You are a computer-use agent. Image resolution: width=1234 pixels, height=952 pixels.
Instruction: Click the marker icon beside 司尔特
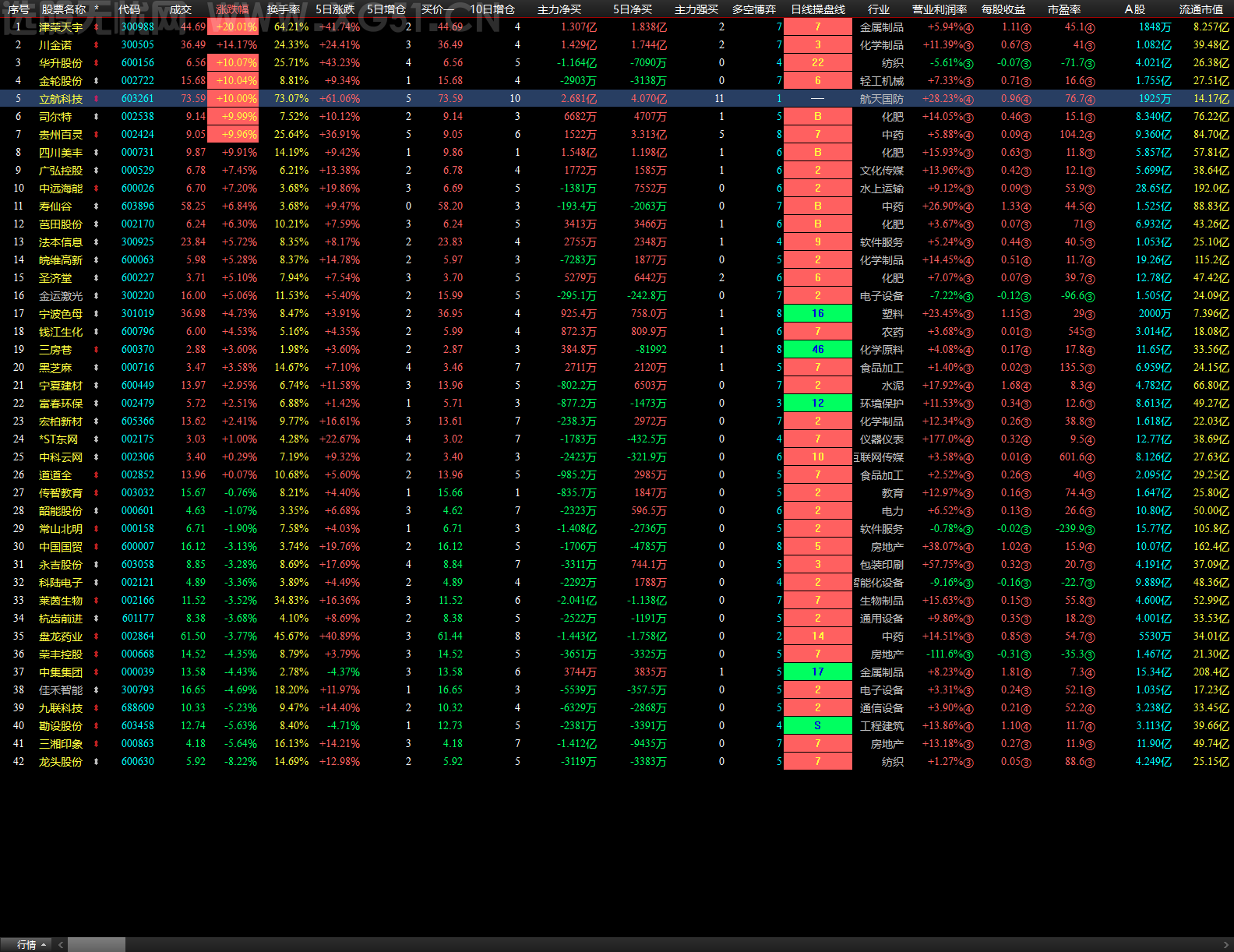(x=97, y=117)
